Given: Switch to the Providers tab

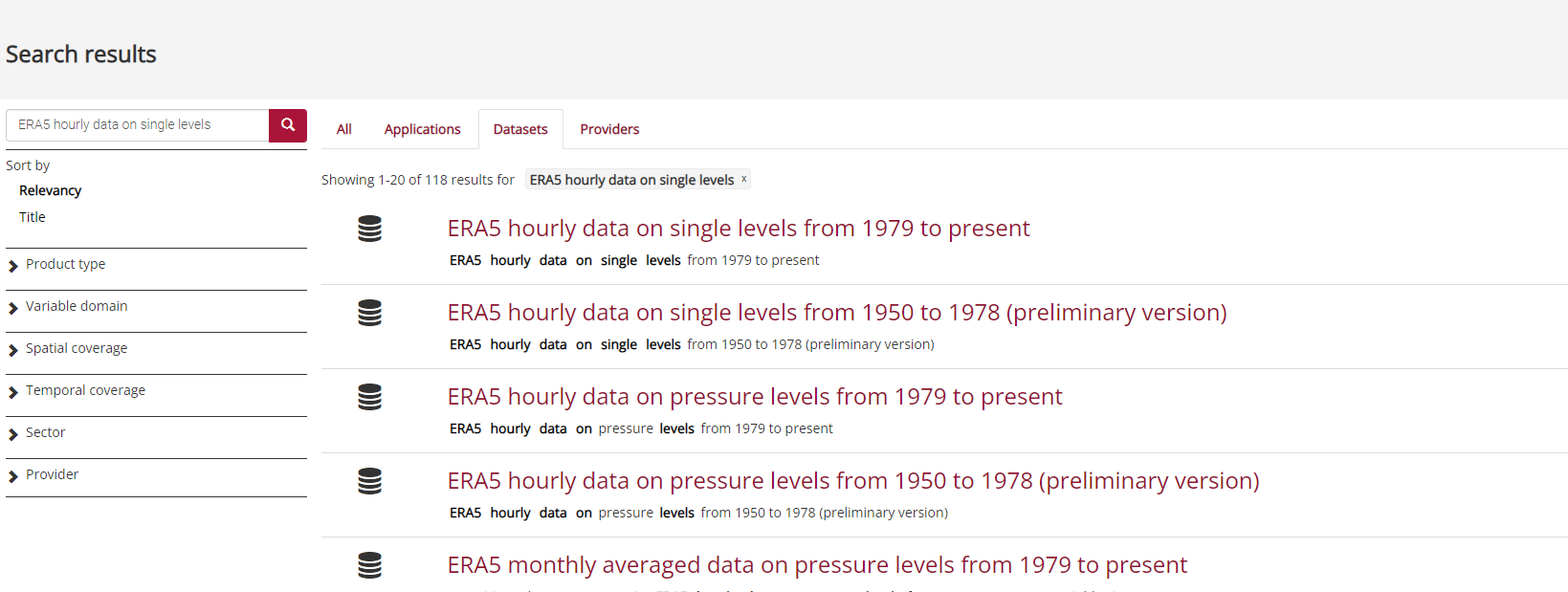Looking at the screenshot, I should [x=609, y=129].
